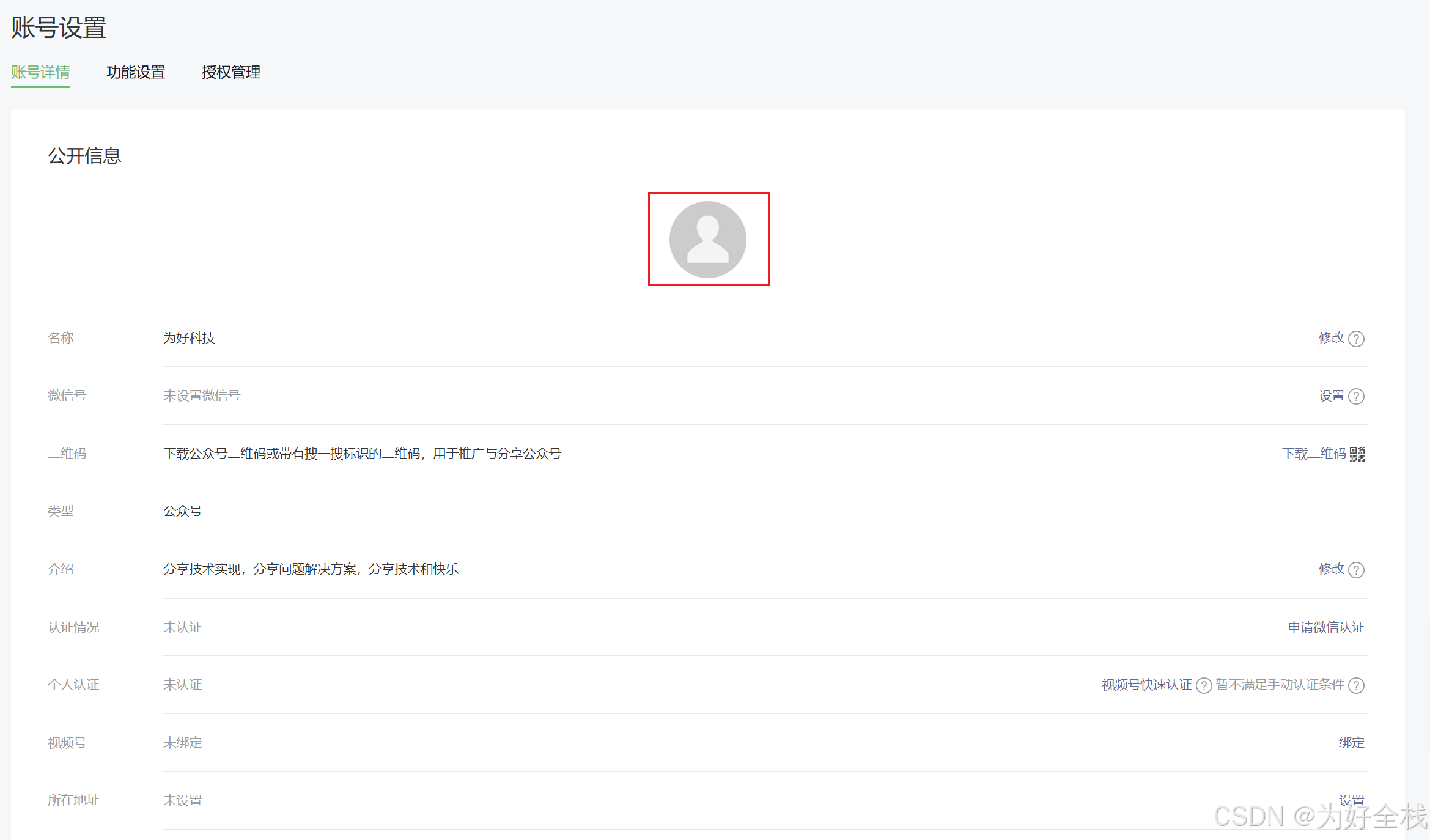This screenshot has height=840, width=1430.
Task: Click 修改 link for account name
Action: pyautogui.click(x=1331, y=338)
